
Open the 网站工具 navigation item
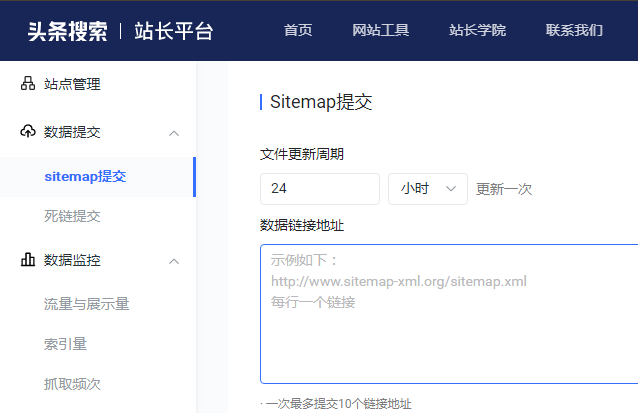pyautogui.click(x=381, y=30)
